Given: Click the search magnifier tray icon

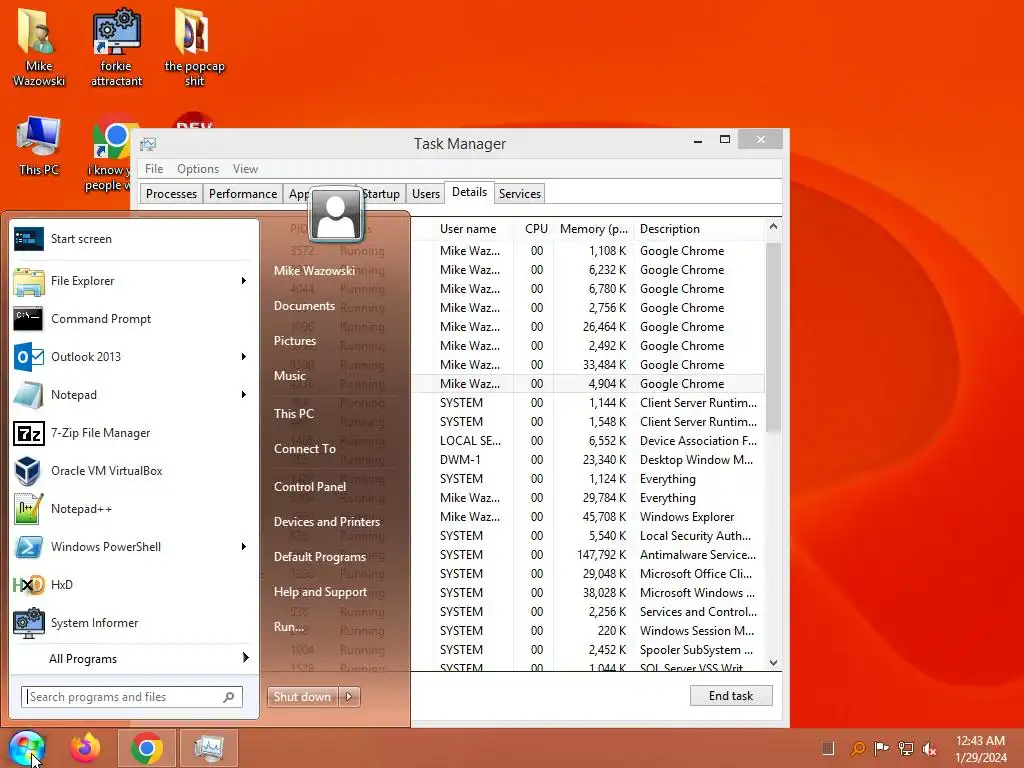Looking at the screenshot, I should coord(858,748).
